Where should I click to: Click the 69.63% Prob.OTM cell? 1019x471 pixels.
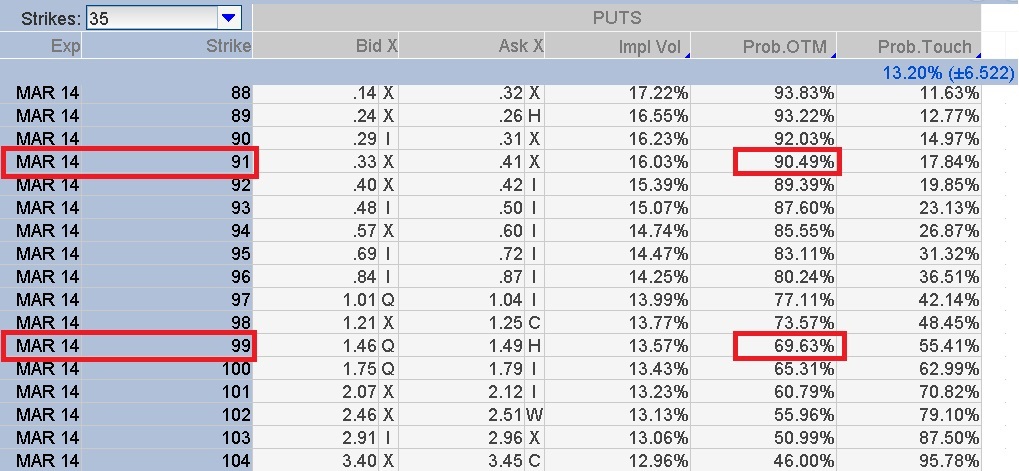(x=788, y=346)
